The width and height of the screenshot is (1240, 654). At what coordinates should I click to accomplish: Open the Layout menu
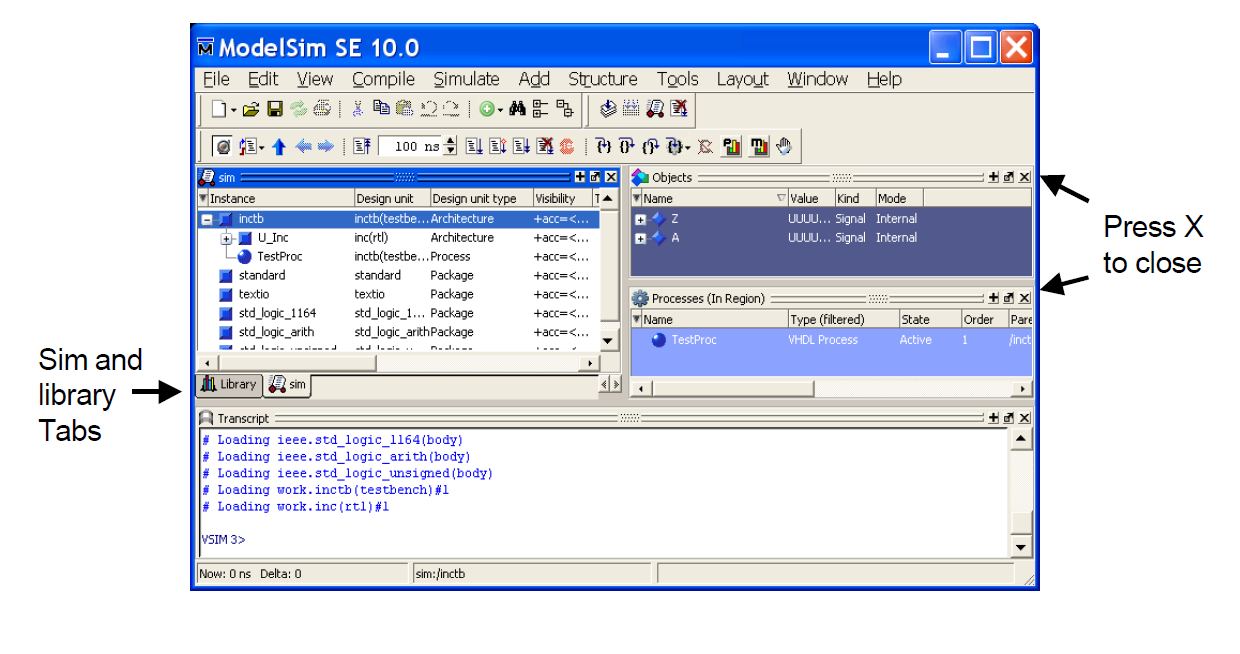point(742,79)
